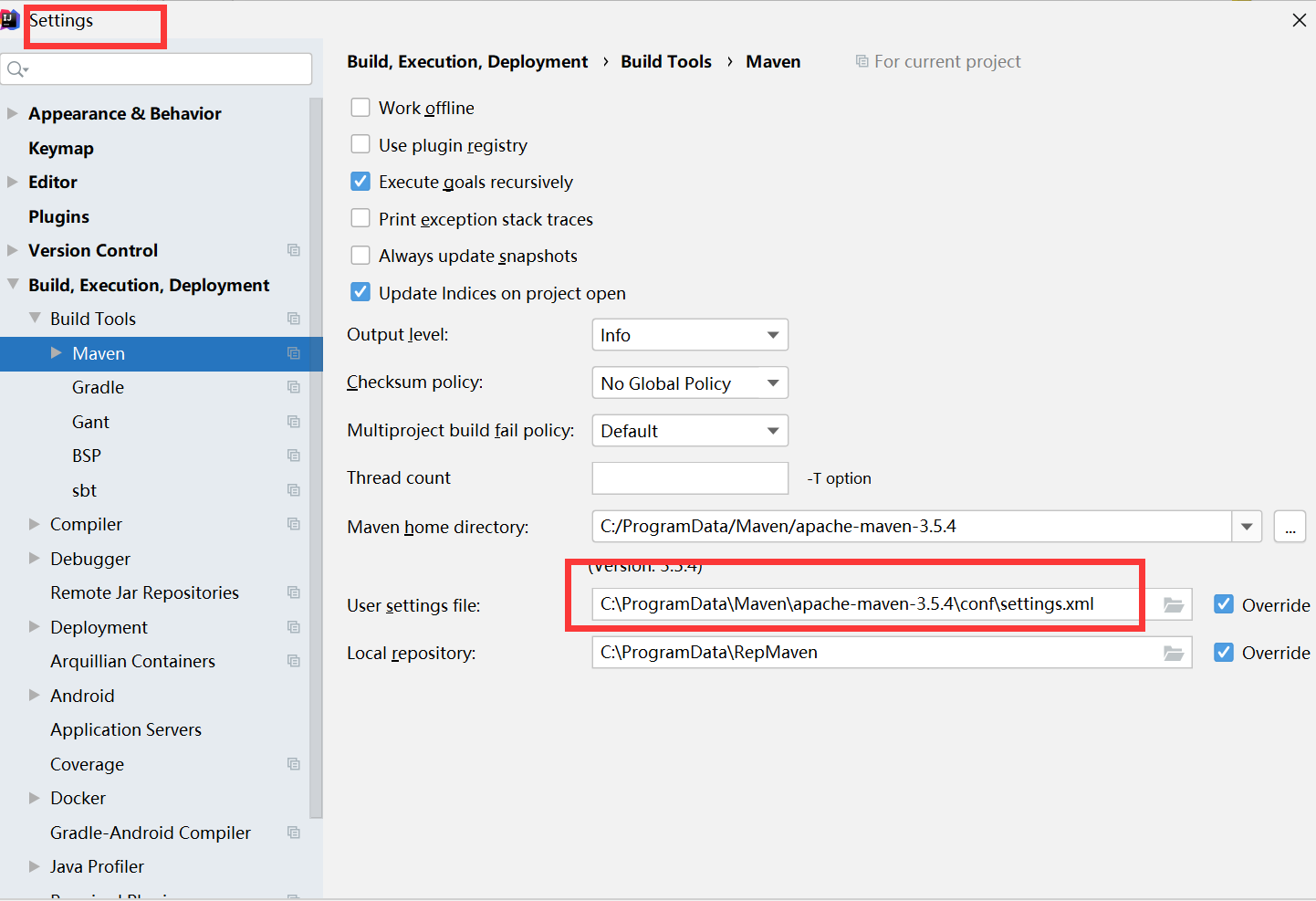Select Keymap in settings tree

point(61,148)
